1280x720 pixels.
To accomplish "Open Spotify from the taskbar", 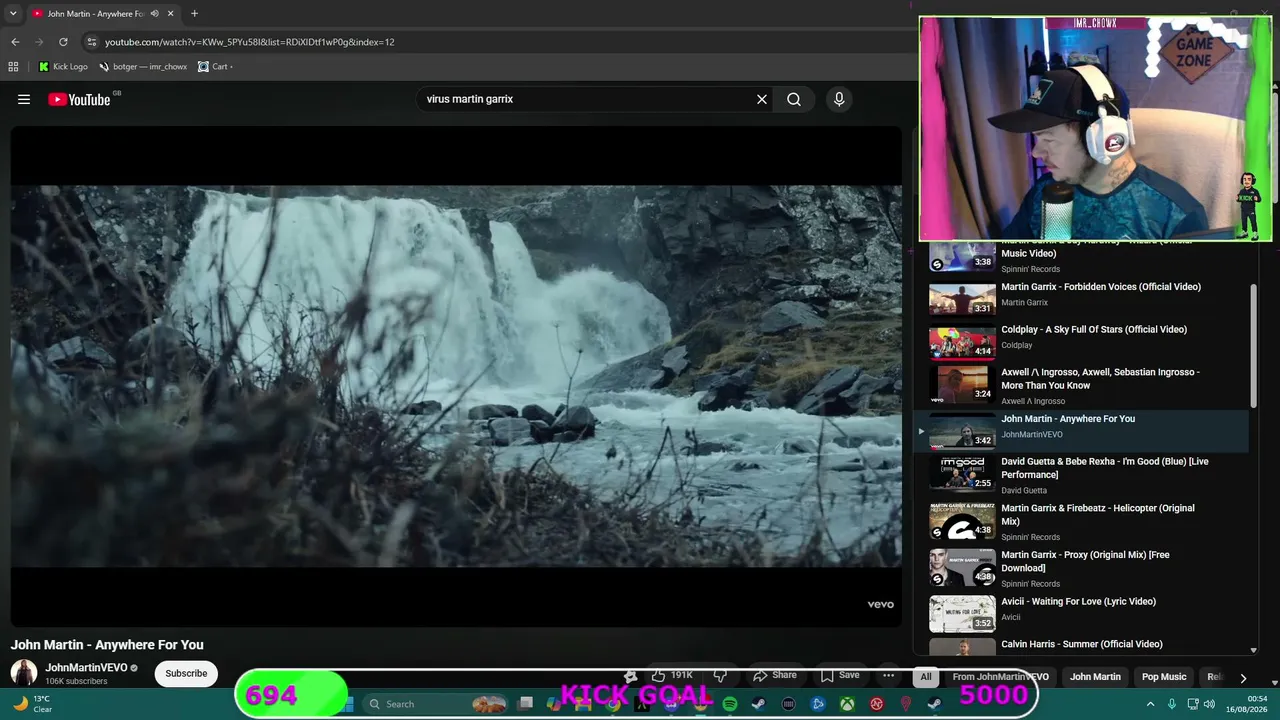I will click(x=730, y=704).
